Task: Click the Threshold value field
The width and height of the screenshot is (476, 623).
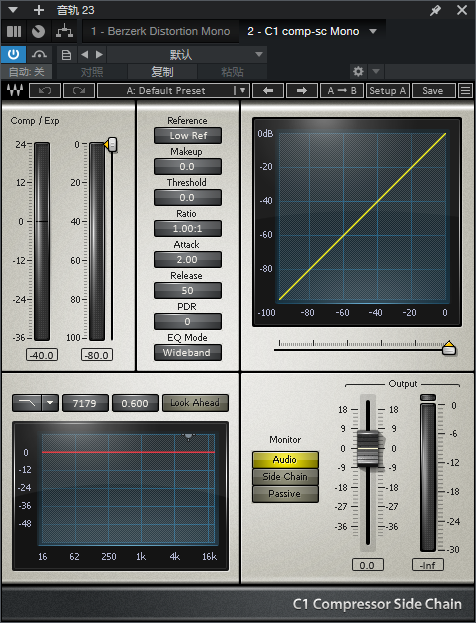Action: [188, 197]
